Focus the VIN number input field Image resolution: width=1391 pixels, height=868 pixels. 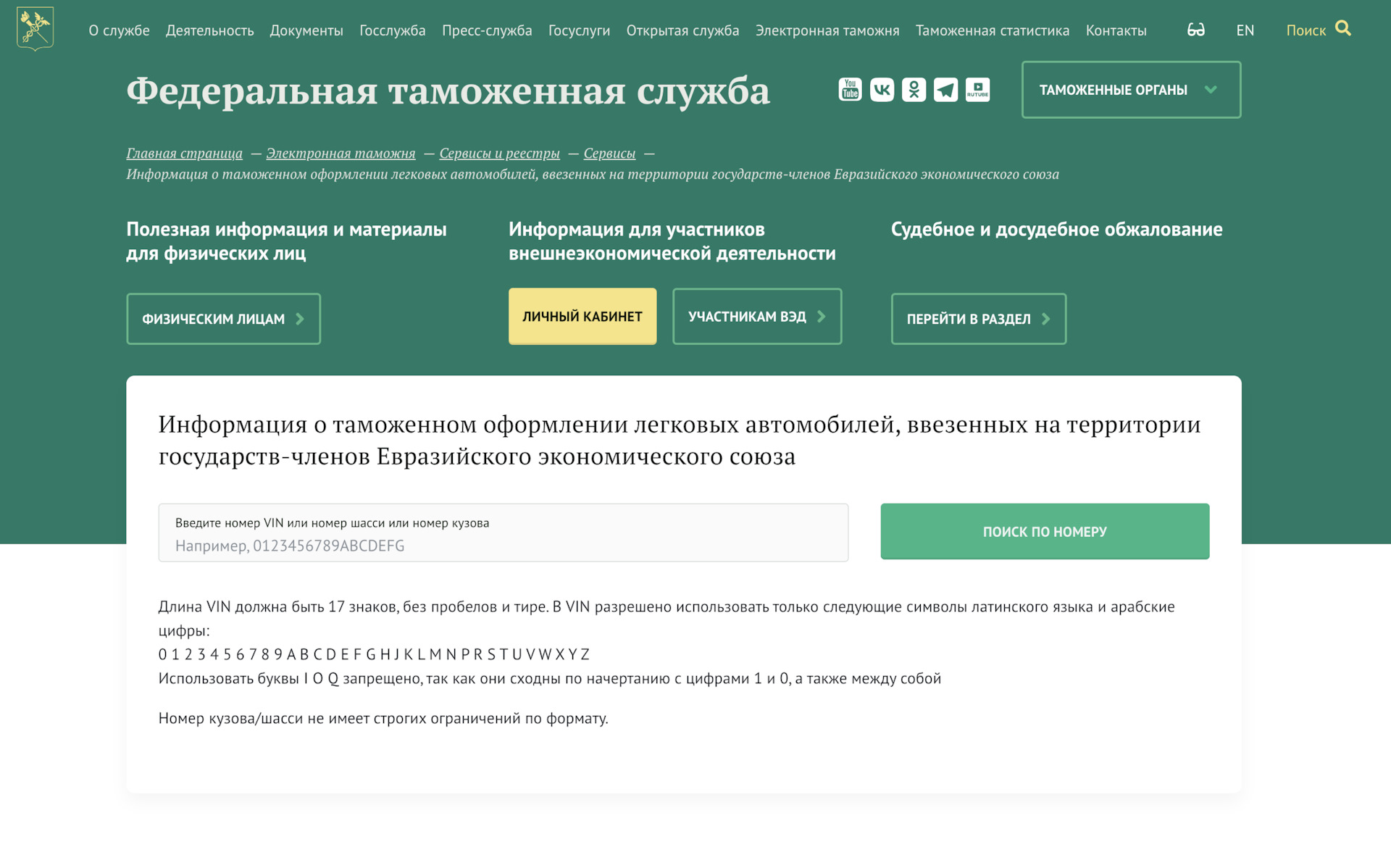503,544
